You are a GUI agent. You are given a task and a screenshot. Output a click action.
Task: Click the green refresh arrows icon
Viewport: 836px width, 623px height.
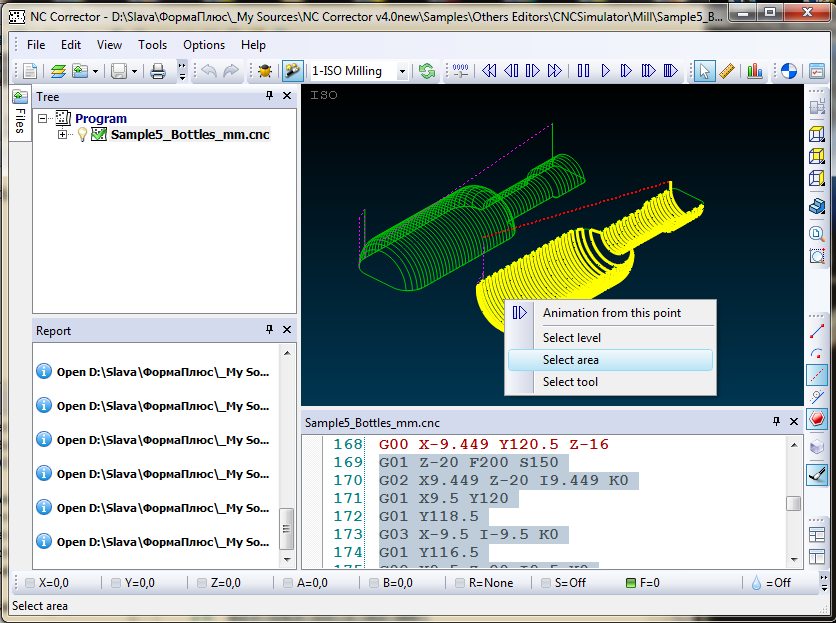click(428, 71)
